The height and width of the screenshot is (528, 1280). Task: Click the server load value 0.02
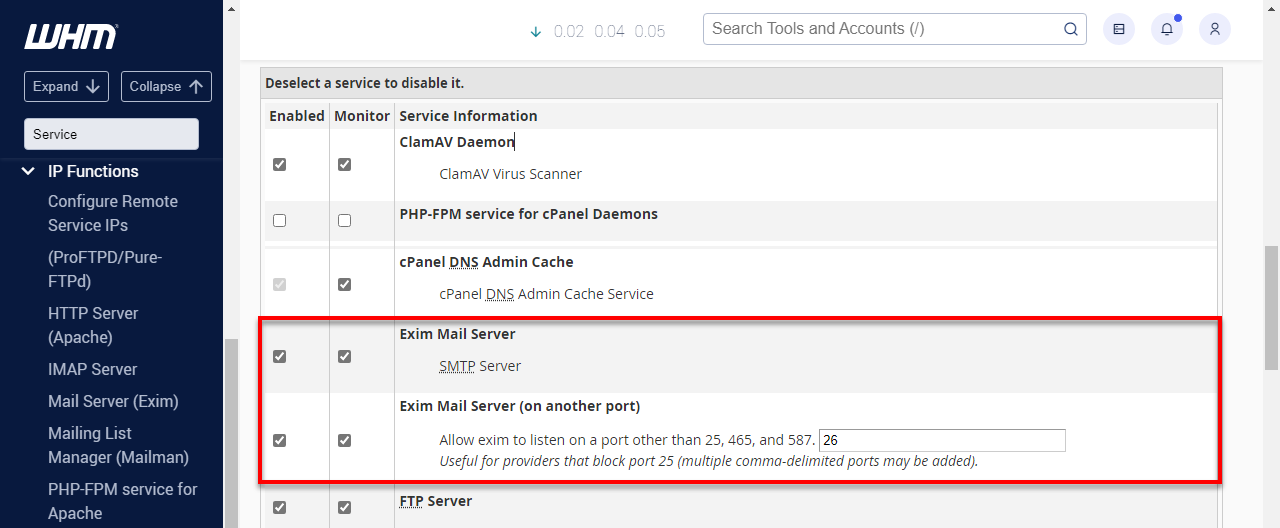568,32
